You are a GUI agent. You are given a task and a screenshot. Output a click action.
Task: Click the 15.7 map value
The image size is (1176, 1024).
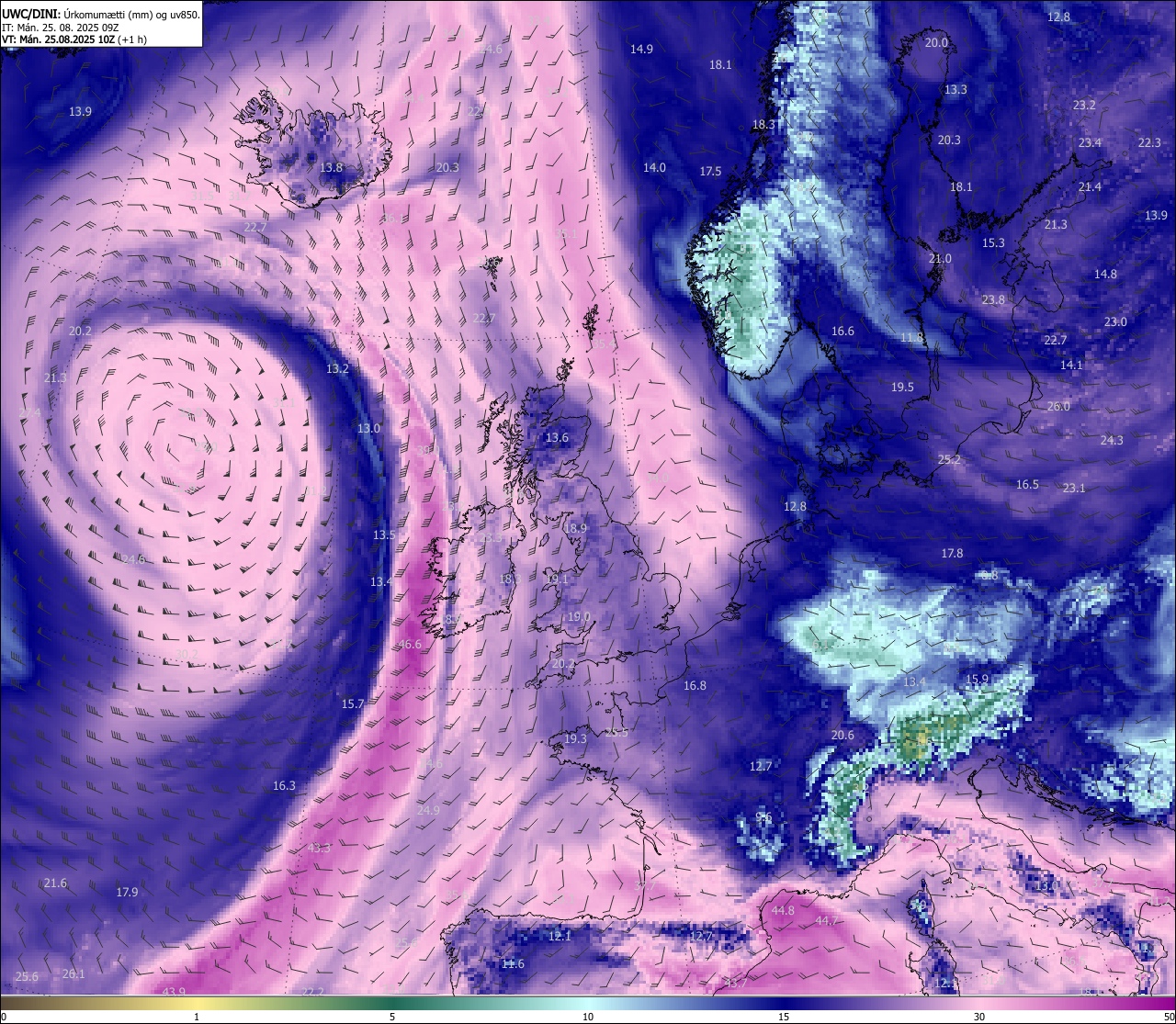tap(353, 704)
